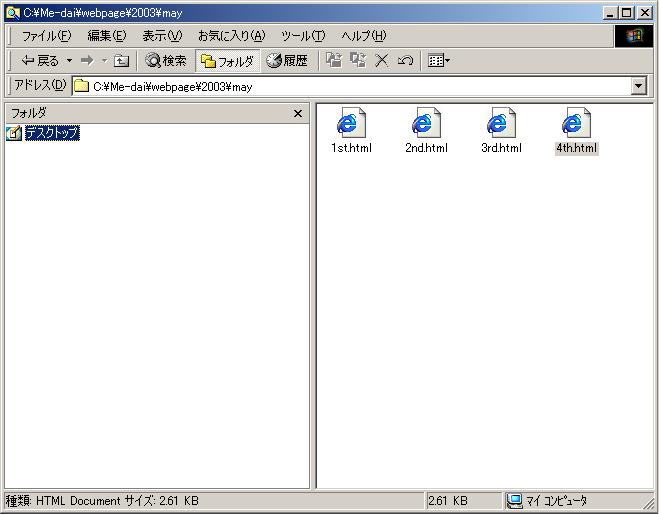Toggle the Folders (フォルダ) pane button
659x514 pixels.
227,61
